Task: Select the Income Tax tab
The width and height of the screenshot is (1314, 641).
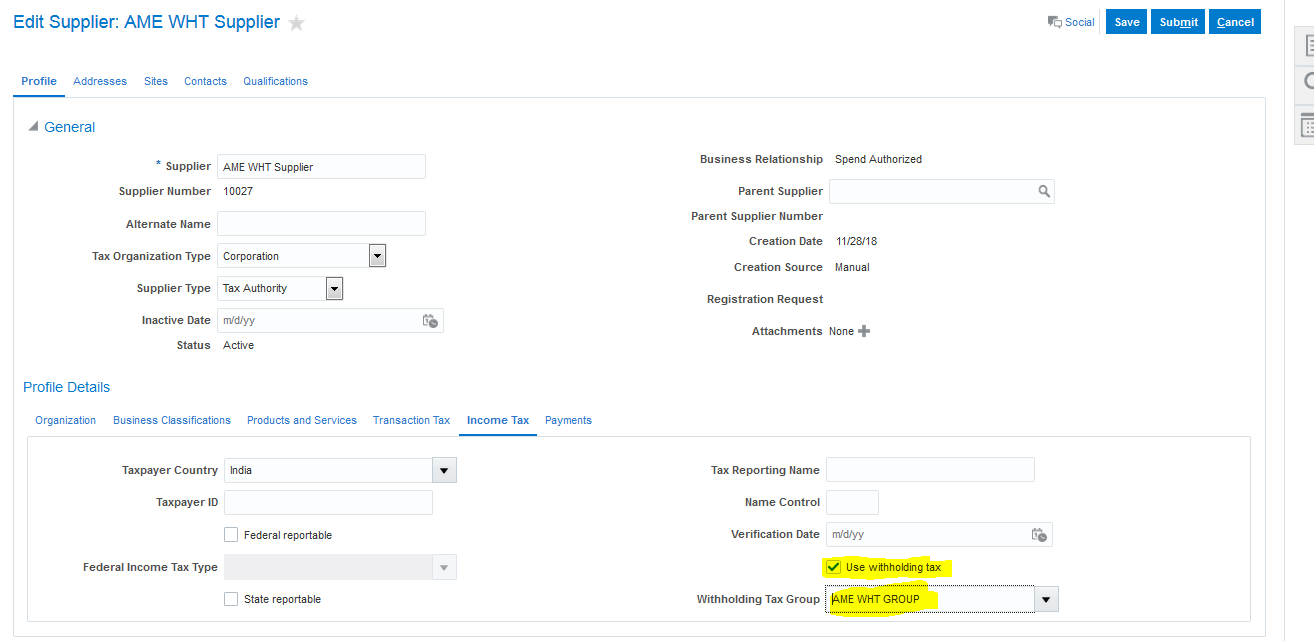Action: coord(498,420)
